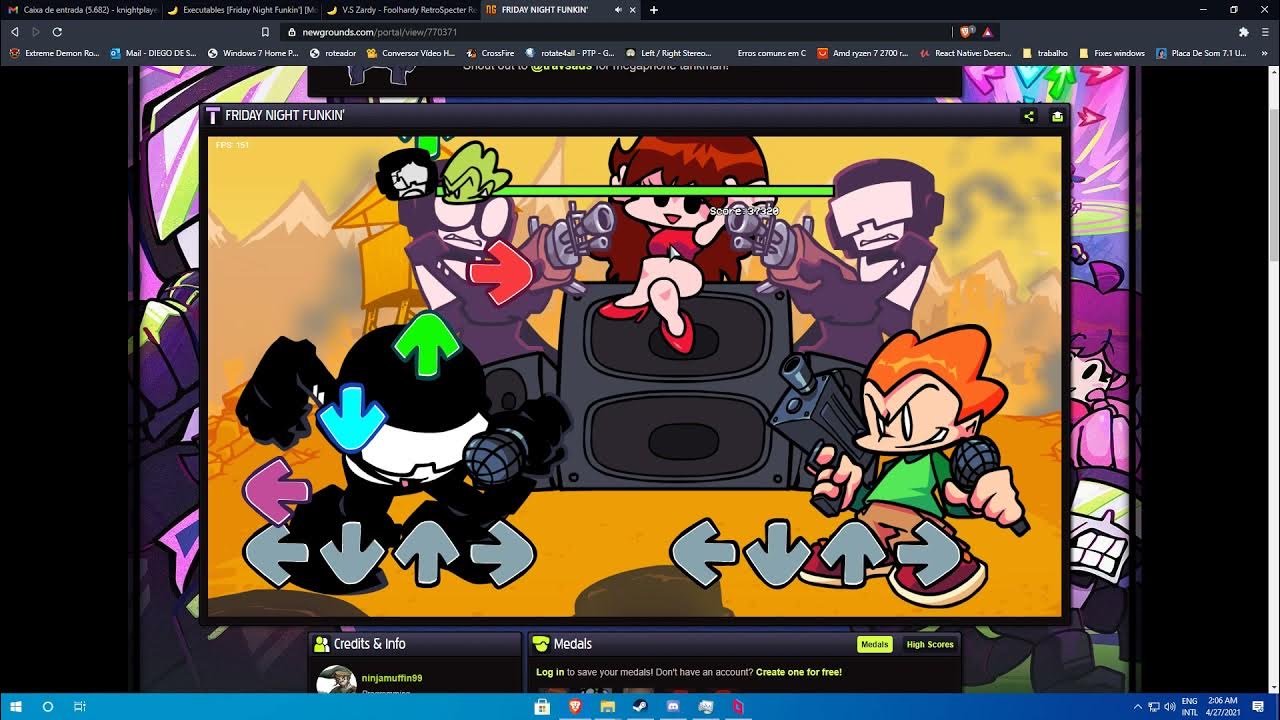Click Score text in game

[x=744, y=211]
